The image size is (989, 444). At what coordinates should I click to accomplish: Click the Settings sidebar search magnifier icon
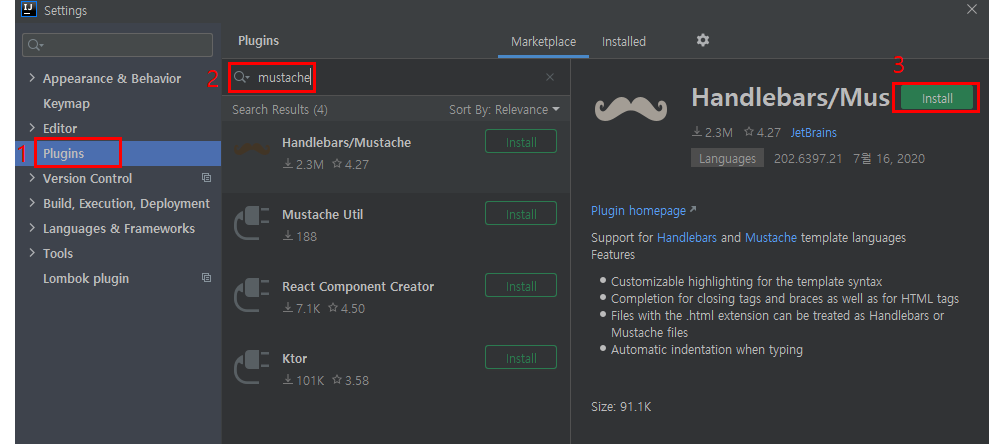[35, 45]
